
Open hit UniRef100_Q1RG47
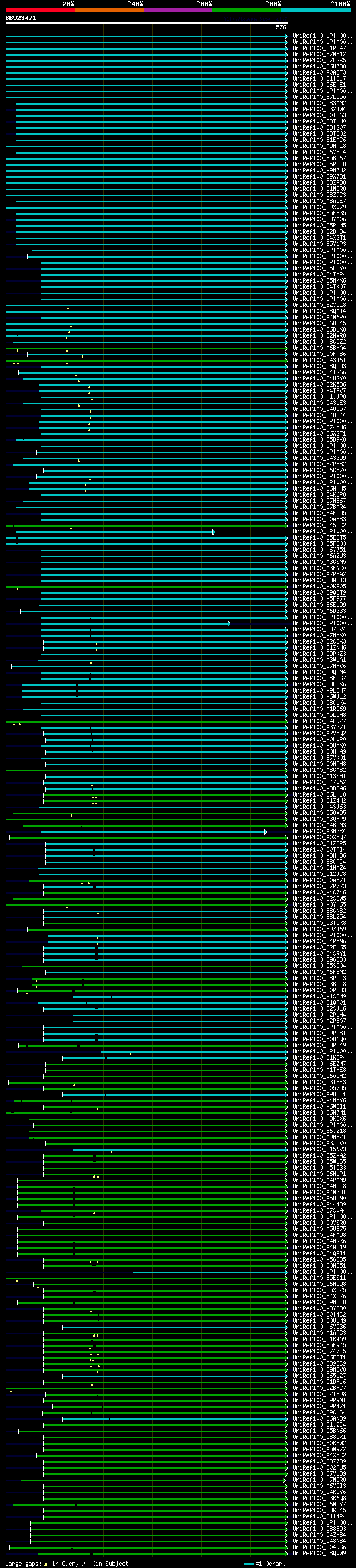click(319, 48)
